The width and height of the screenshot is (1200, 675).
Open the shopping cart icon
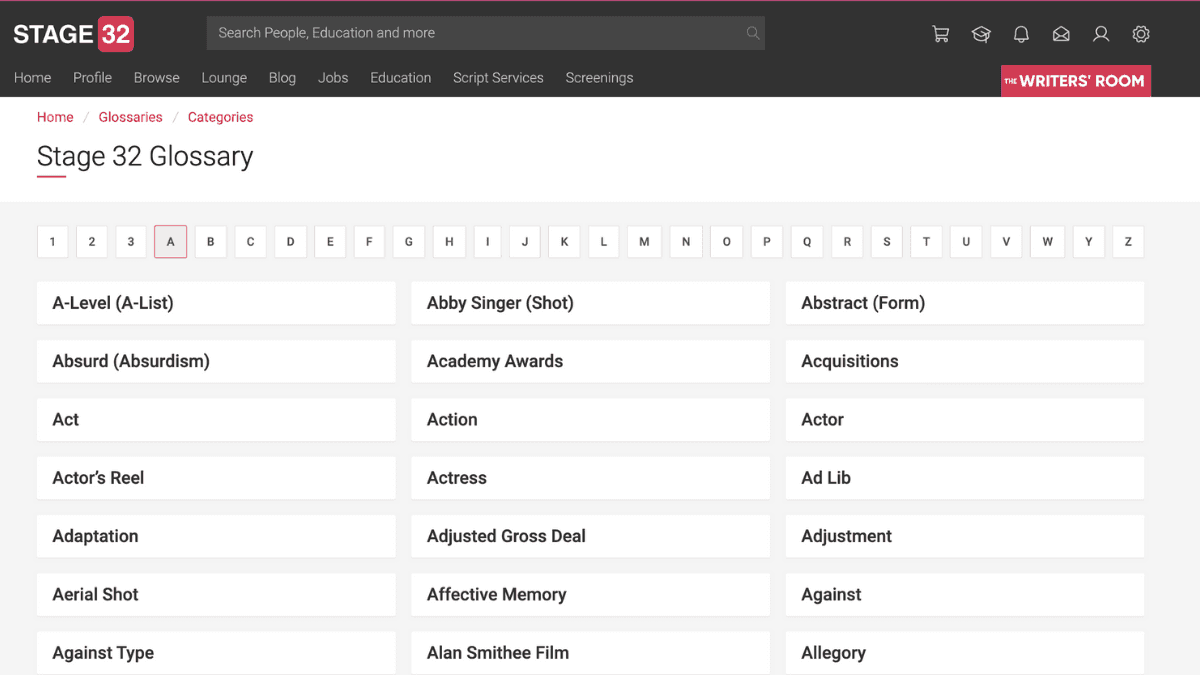tap(941, 34)
